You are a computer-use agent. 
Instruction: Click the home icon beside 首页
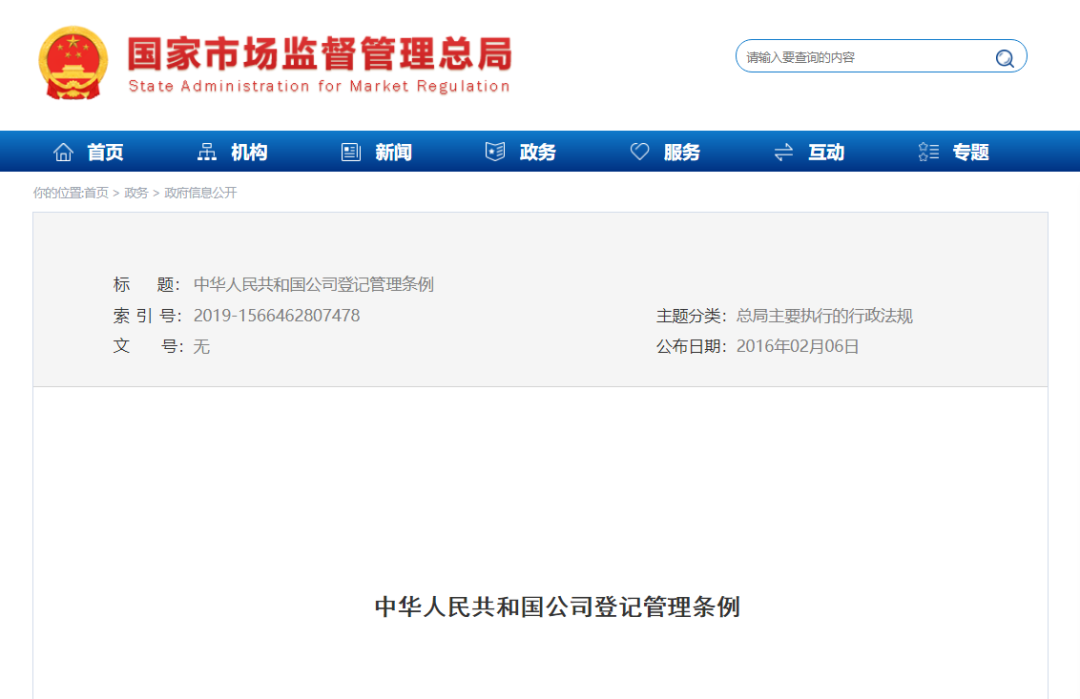point(63,152)
